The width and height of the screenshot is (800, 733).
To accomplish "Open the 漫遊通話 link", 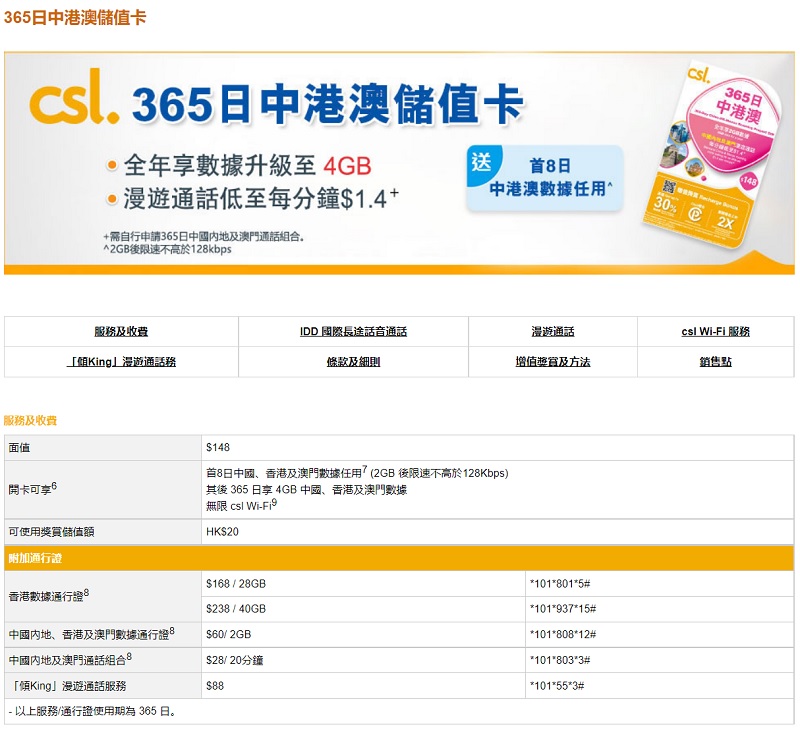I will (553, 332).
